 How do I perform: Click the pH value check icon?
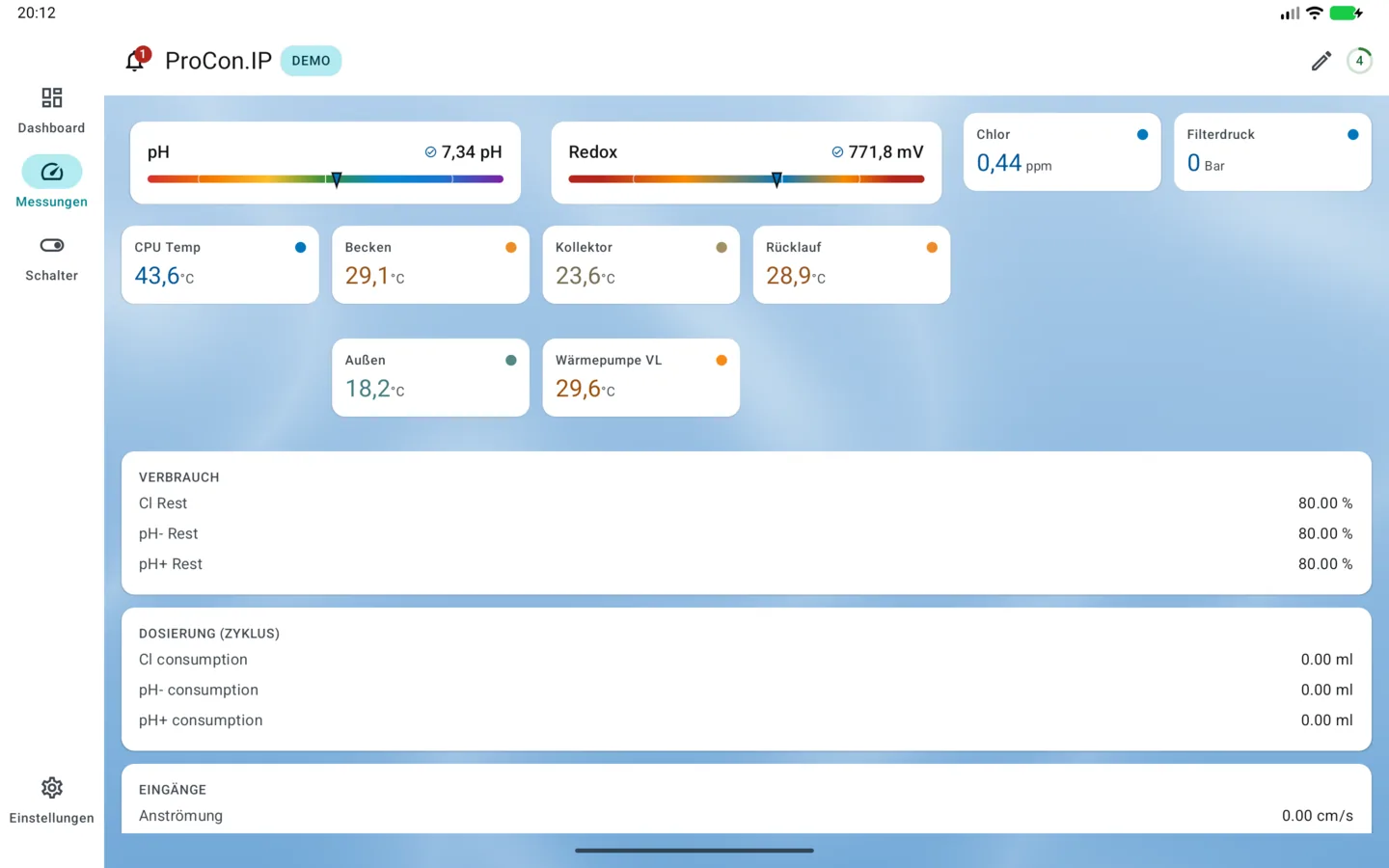click(x=431, y=152)
